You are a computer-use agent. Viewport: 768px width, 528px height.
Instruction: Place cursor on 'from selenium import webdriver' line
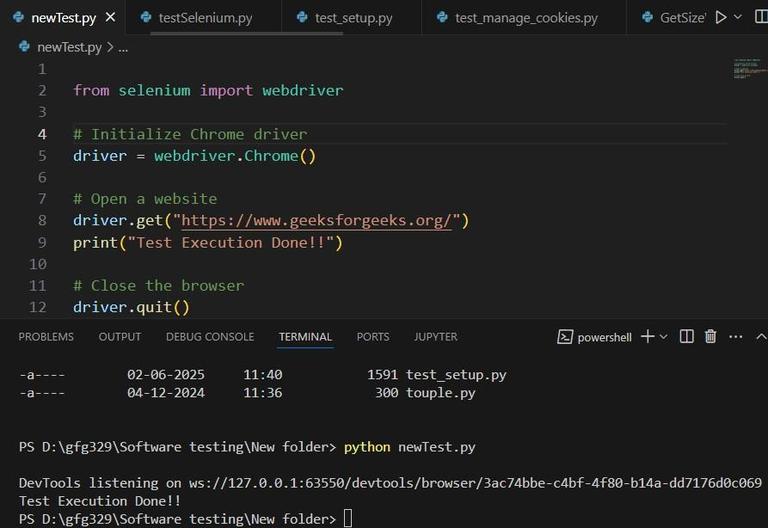(x=208, y=91)
